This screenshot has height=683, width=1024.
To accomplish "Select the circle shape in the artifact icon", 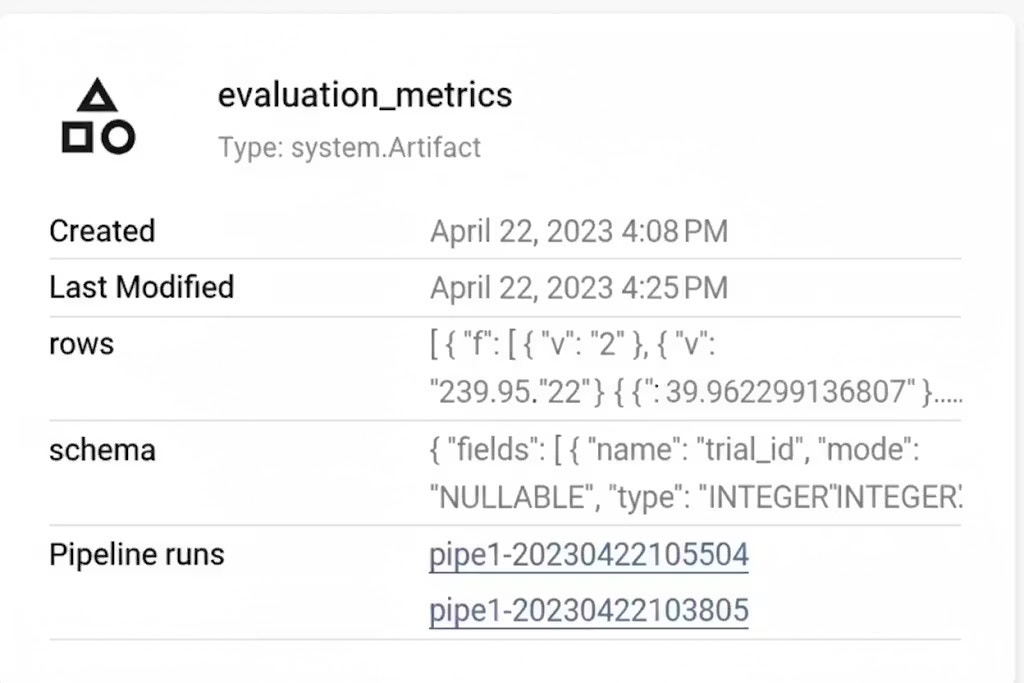I will click(x=118, y=135).
